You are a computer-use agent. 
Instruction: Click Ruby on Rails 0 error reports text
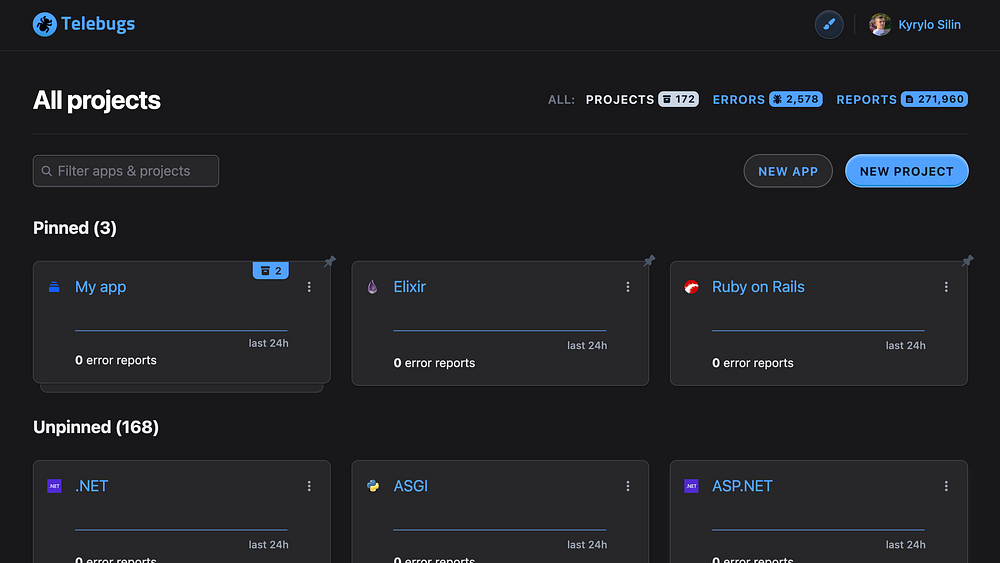click(x=753, y=363)
